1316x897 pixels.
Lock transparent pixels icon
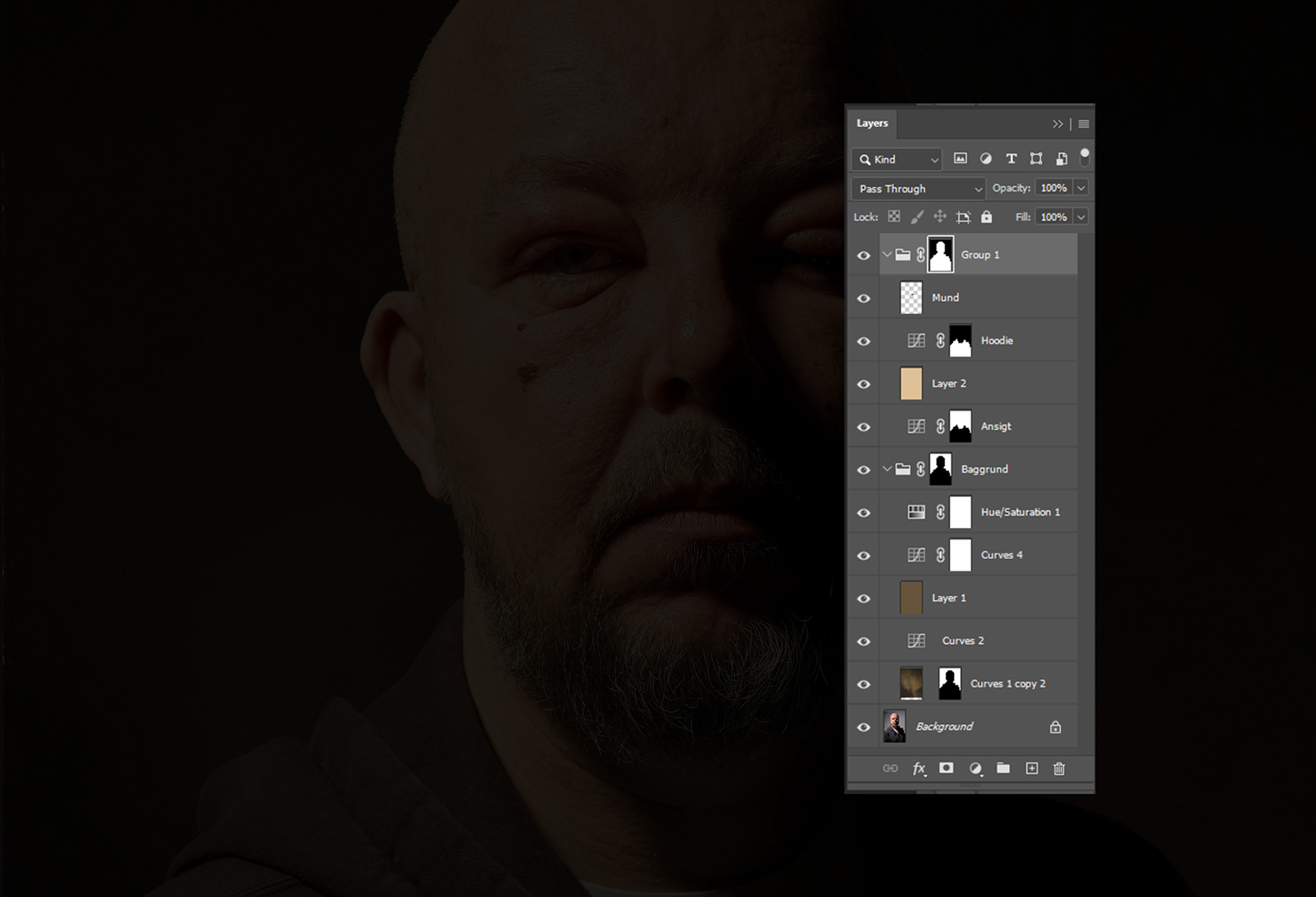click(894, 217)
